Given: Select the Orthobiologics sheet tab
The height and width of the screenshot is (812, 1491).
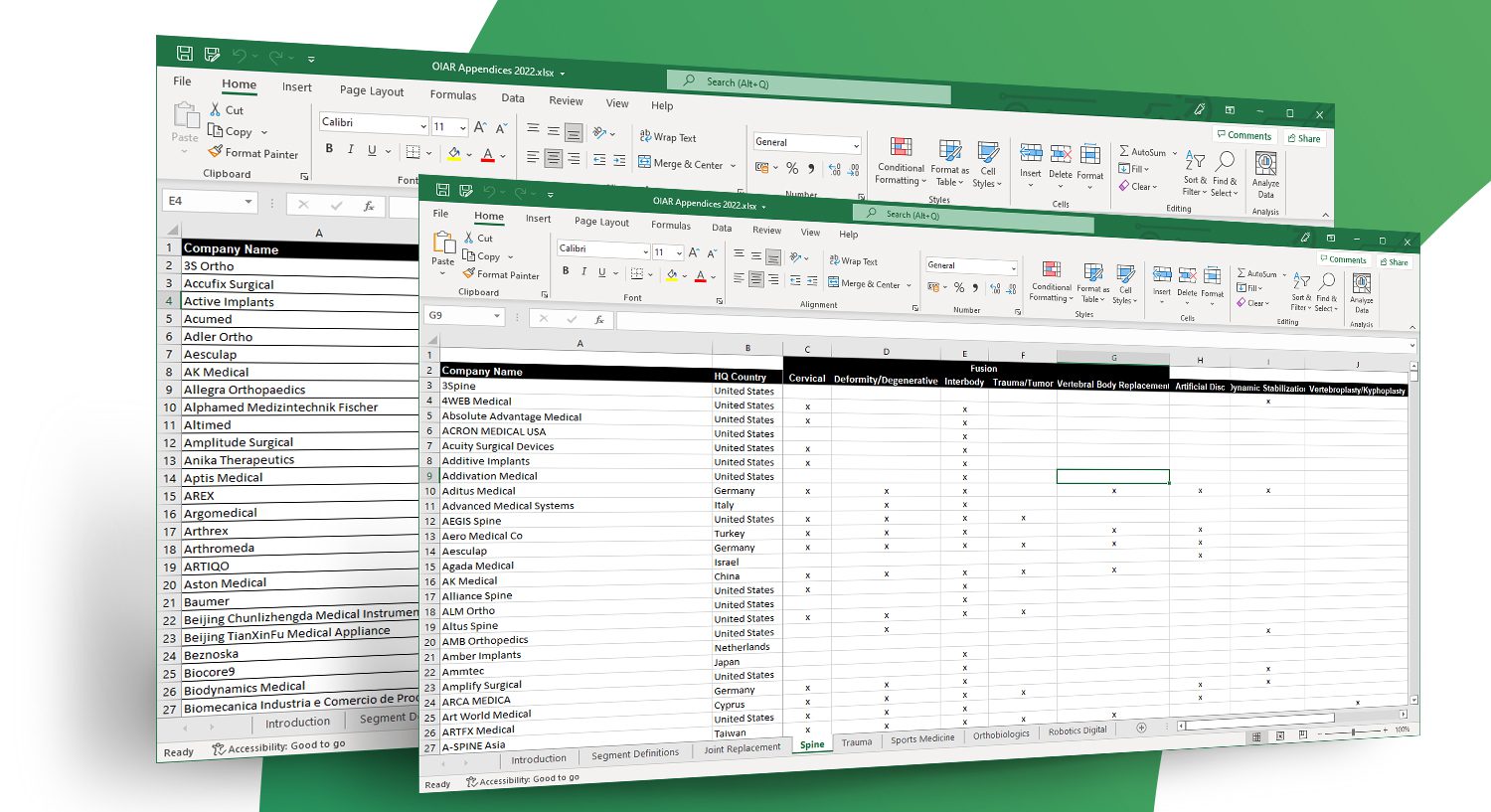Looking at the screenshot, I should pos(1001,734).
